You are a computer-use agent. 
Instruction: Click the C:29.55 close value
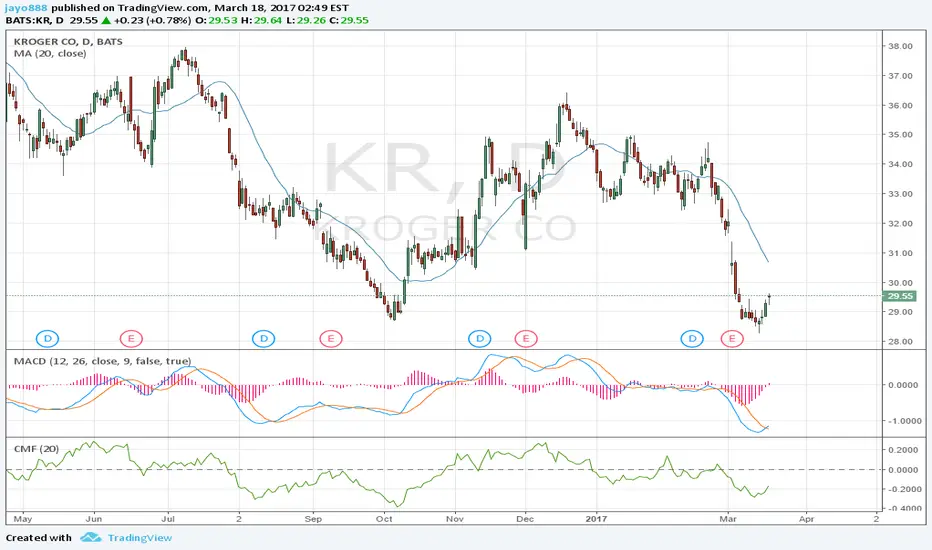click(349, 20)
